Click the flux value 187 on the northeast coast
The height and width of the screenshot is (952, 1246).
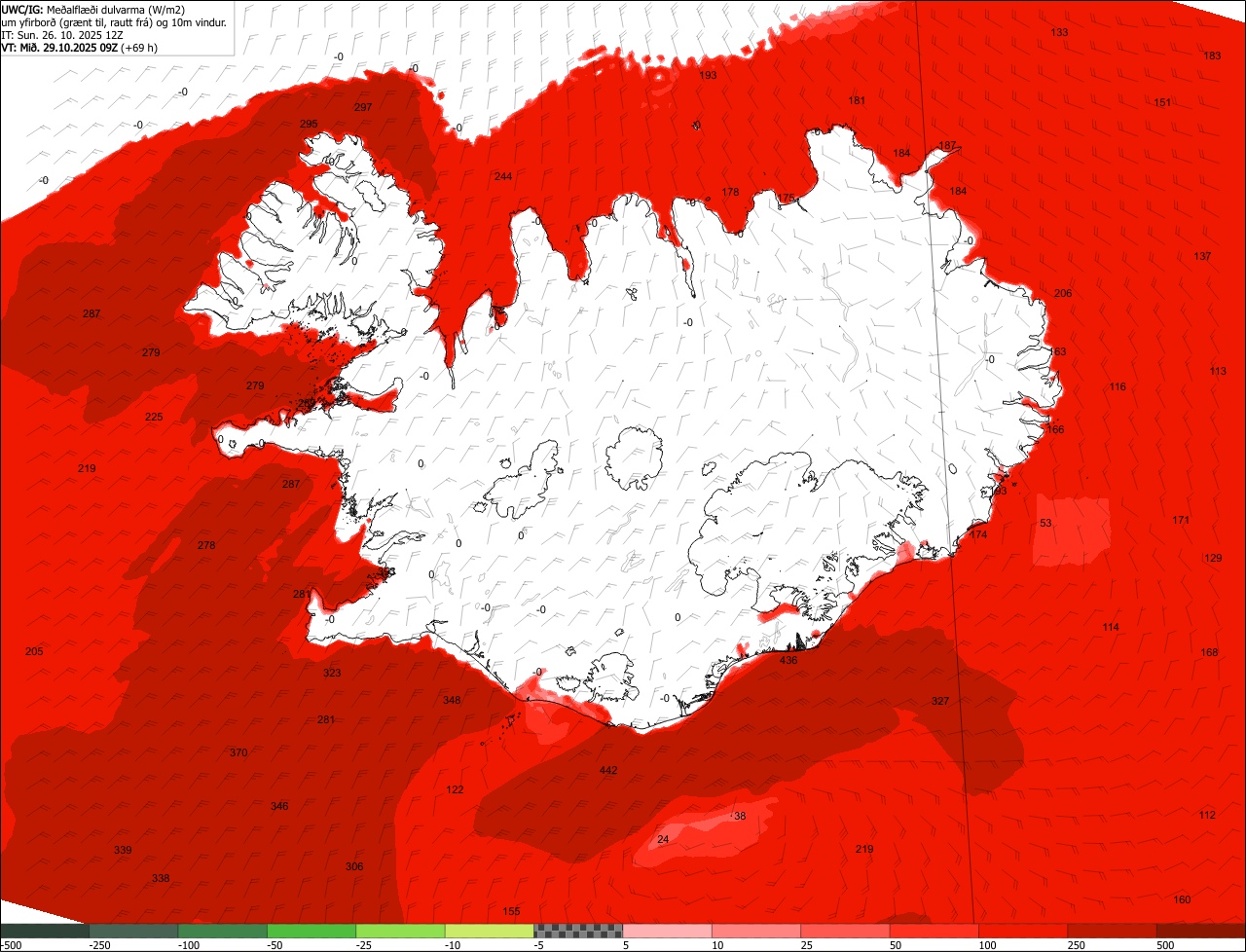(946, 146)
